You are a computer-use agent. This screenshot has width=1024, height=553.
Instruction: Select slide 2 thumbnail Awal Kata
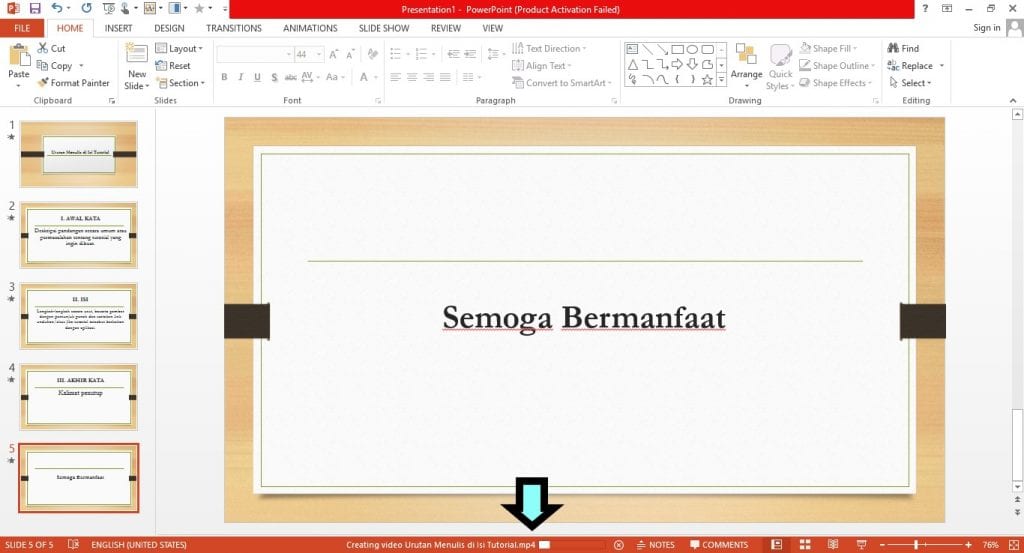[x=79, y=235]
